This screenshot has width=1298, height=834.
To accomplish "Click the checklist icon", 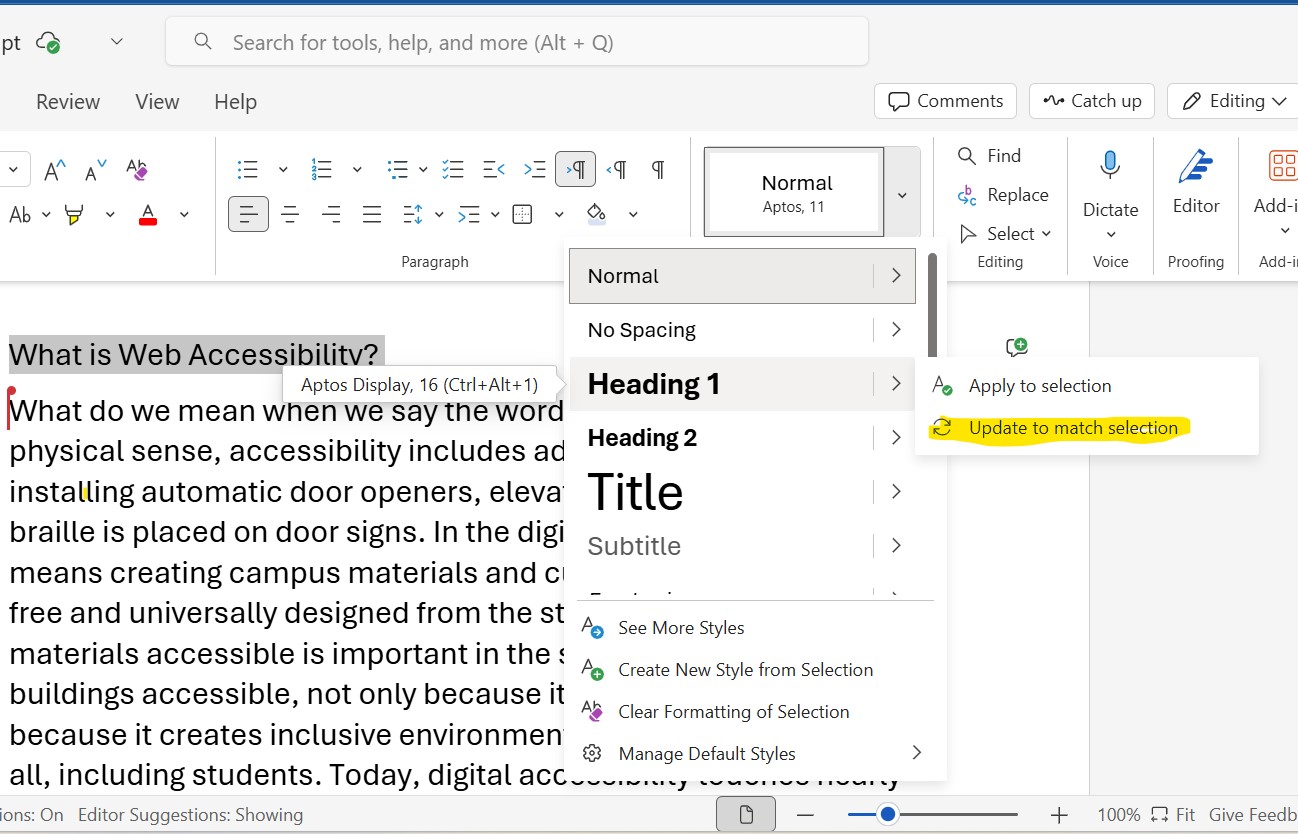I will pos(453,169).
